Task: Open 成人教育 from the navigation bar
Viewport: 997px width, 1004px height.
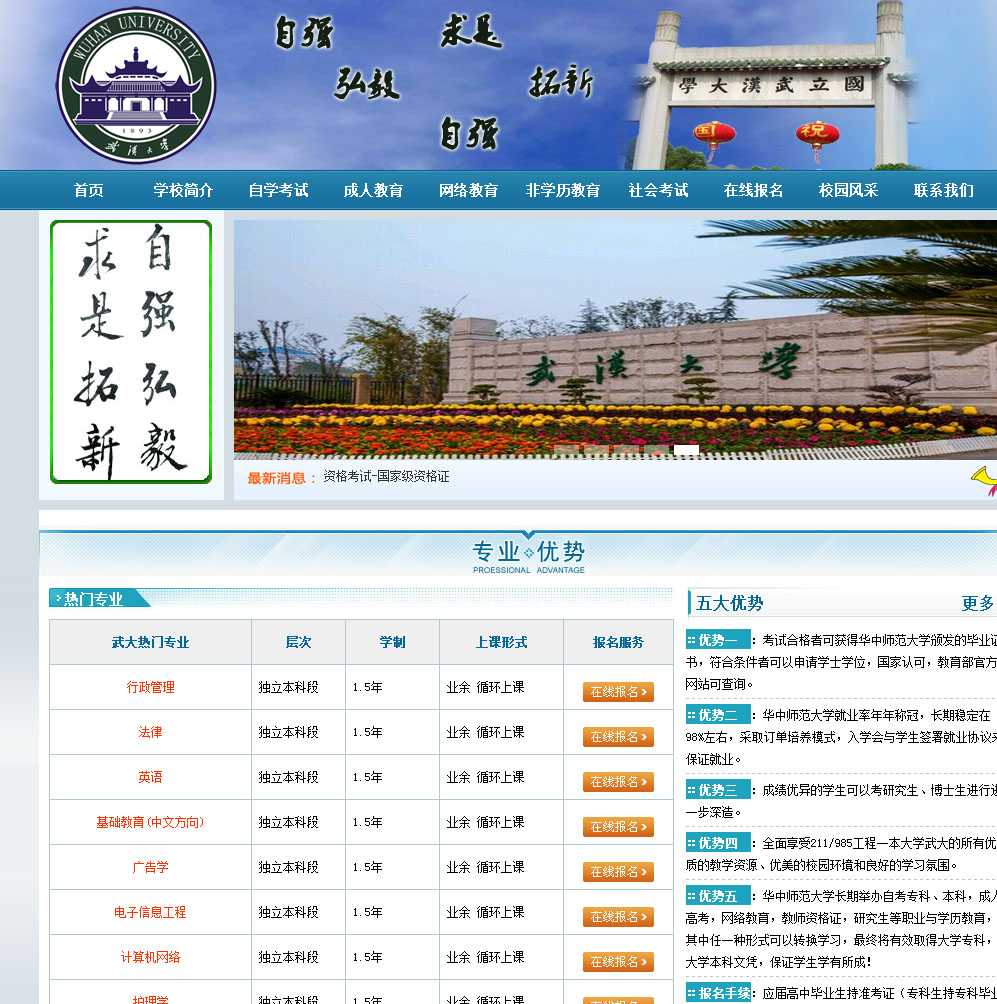Action: pyautogui.click(x=373, y=190)
